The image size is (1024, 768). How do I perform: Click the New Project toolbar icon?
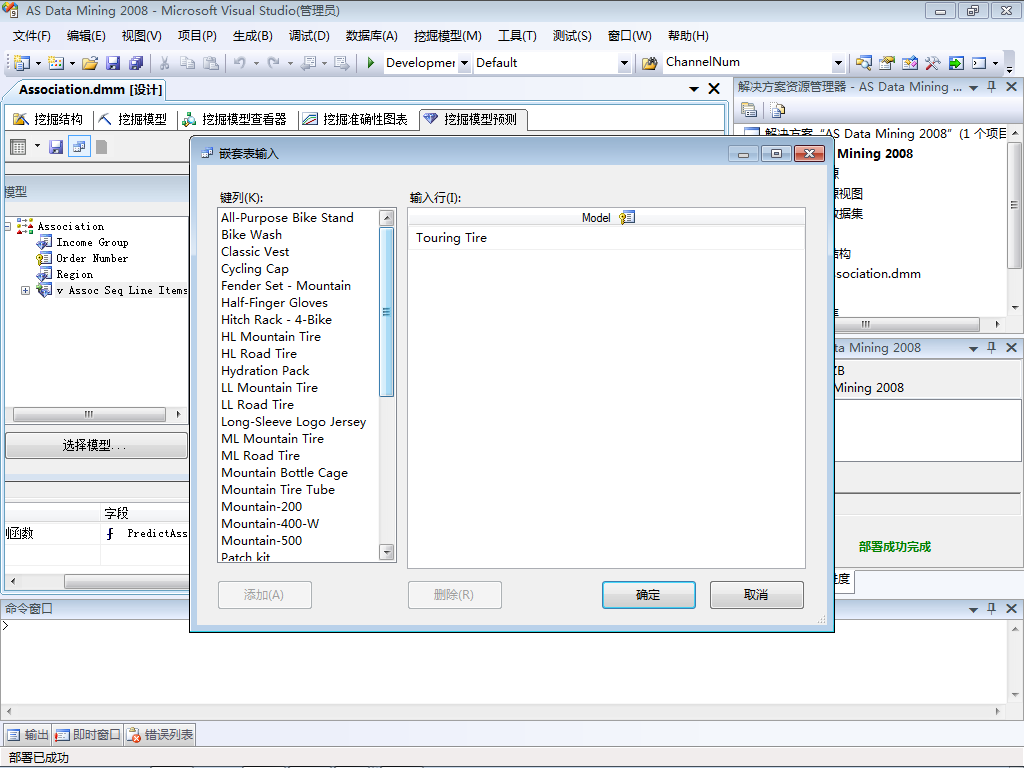[22, 63]
